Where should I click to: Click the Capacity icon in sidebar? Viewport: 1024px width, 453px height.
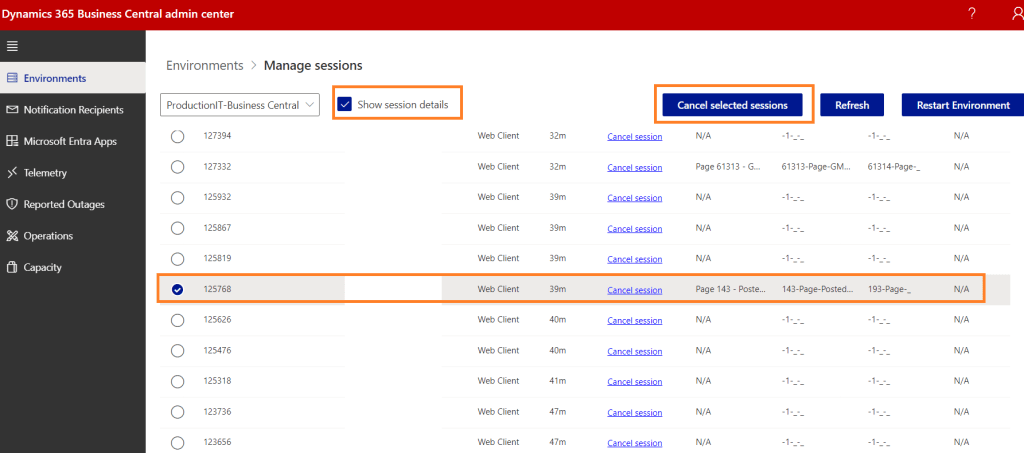13,267
